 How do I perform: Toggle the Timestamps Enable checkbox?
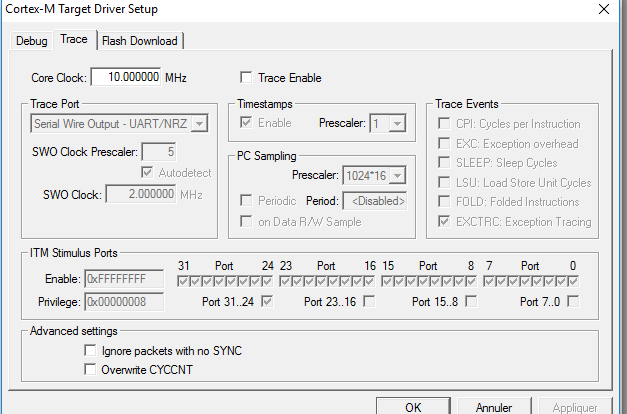point(246,122)
